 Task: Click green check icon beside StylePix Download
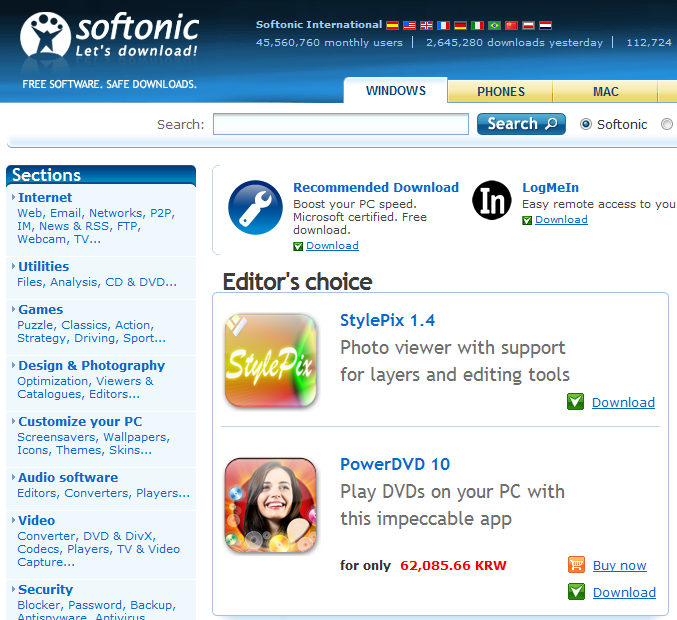click(x=575, y=402)
